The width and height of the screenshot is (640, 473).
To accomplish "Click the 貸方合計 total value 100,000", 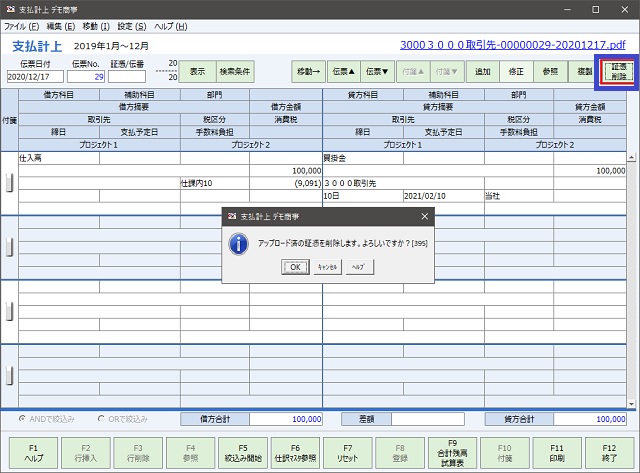I will tap(590, 419).
